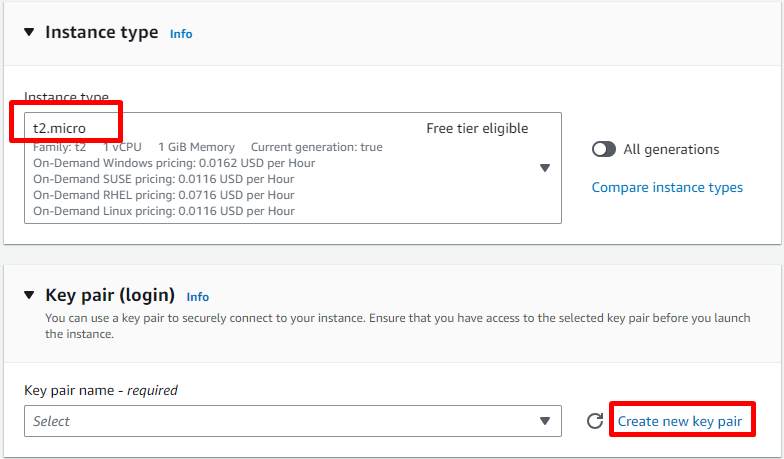The width and height of the screenshot is (784, 459).
Task: Click the Create new key pair link
Action: click(680, 421)
